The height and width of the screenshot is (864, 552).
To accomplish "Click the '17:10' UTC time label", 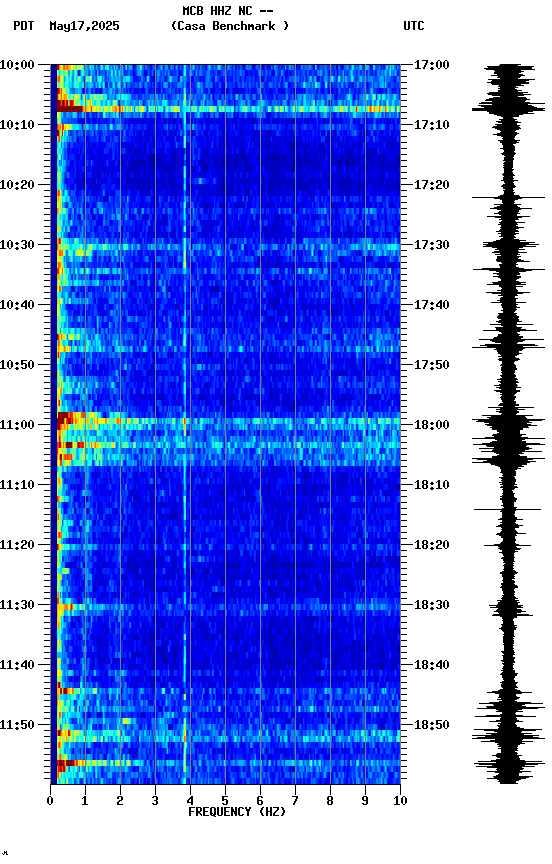I will point(431,125).
